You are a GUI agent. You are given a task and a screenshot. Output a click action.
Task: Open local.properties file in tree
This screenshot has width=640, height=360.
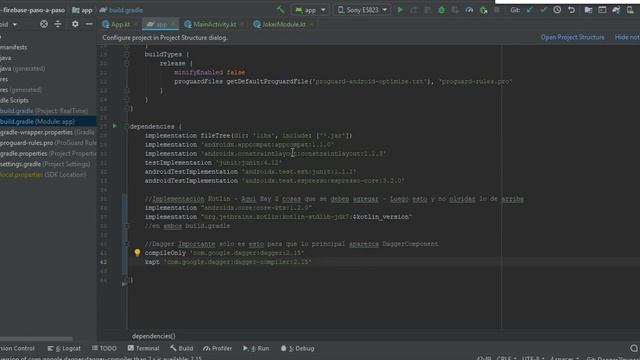click(x=43, y=175)
